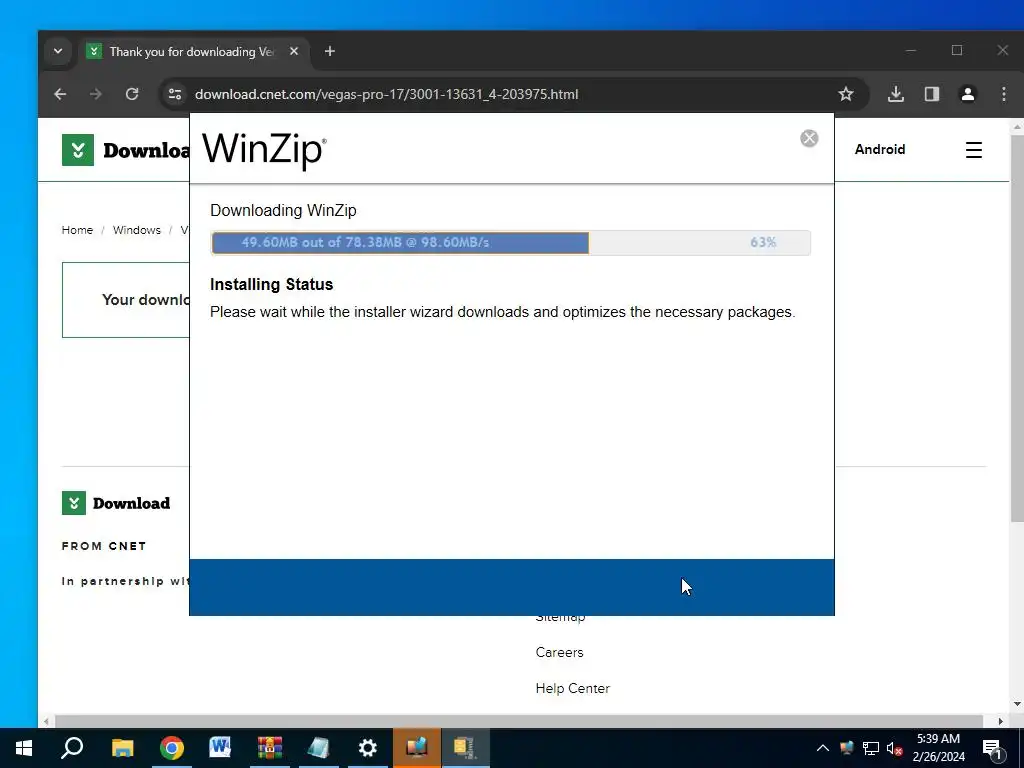Screen dimensions: 1024x768
Task: Click the 'Downloading WinZip' label
Action: 283,210
